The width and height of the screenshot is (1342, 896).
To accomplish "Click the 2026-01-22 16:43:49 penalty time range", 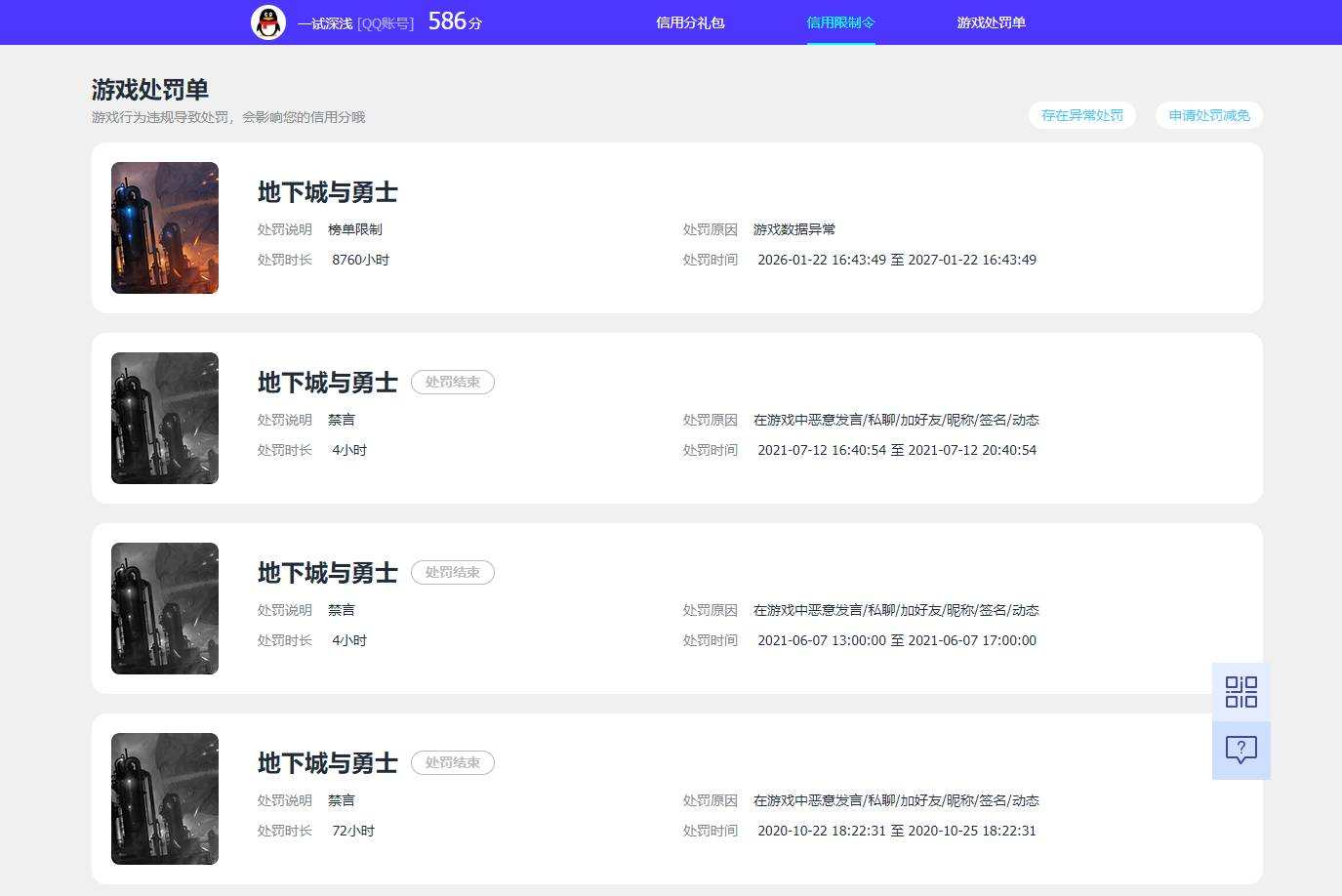I will click(x=897, y=260).
